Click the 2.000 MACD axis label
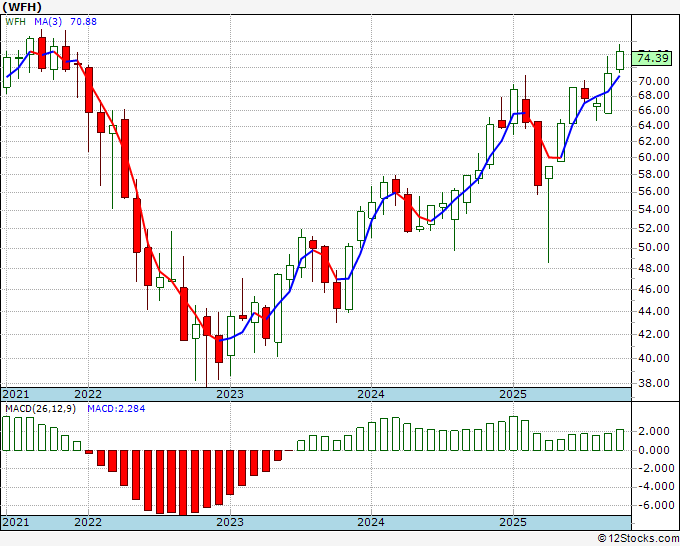 (x=654, y=432)
